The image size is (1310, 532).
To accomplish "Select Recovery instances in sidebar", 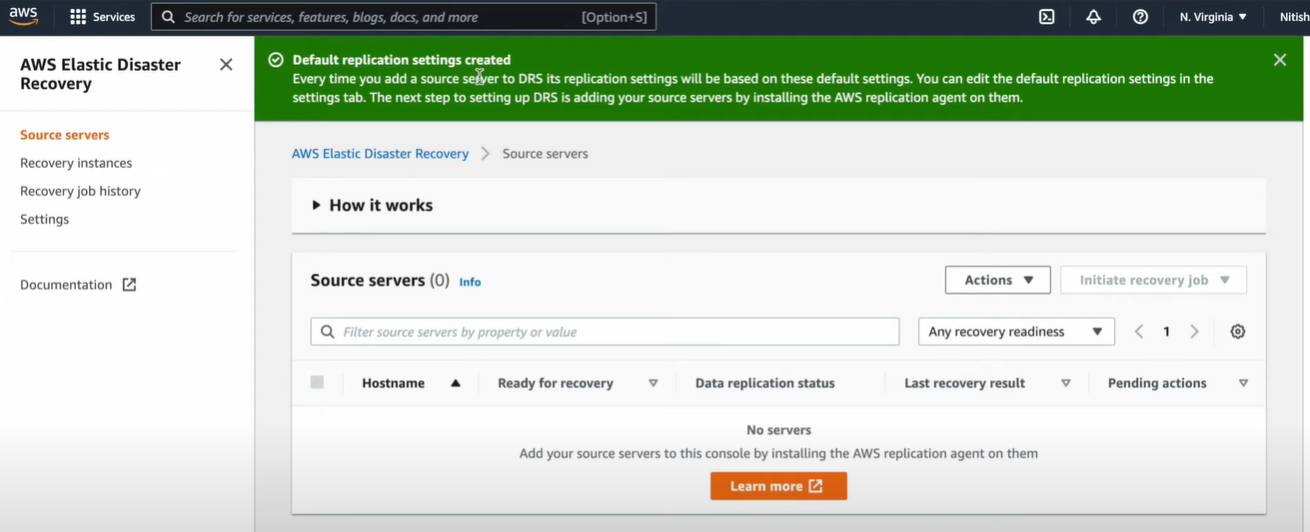I will coord(76,163).
